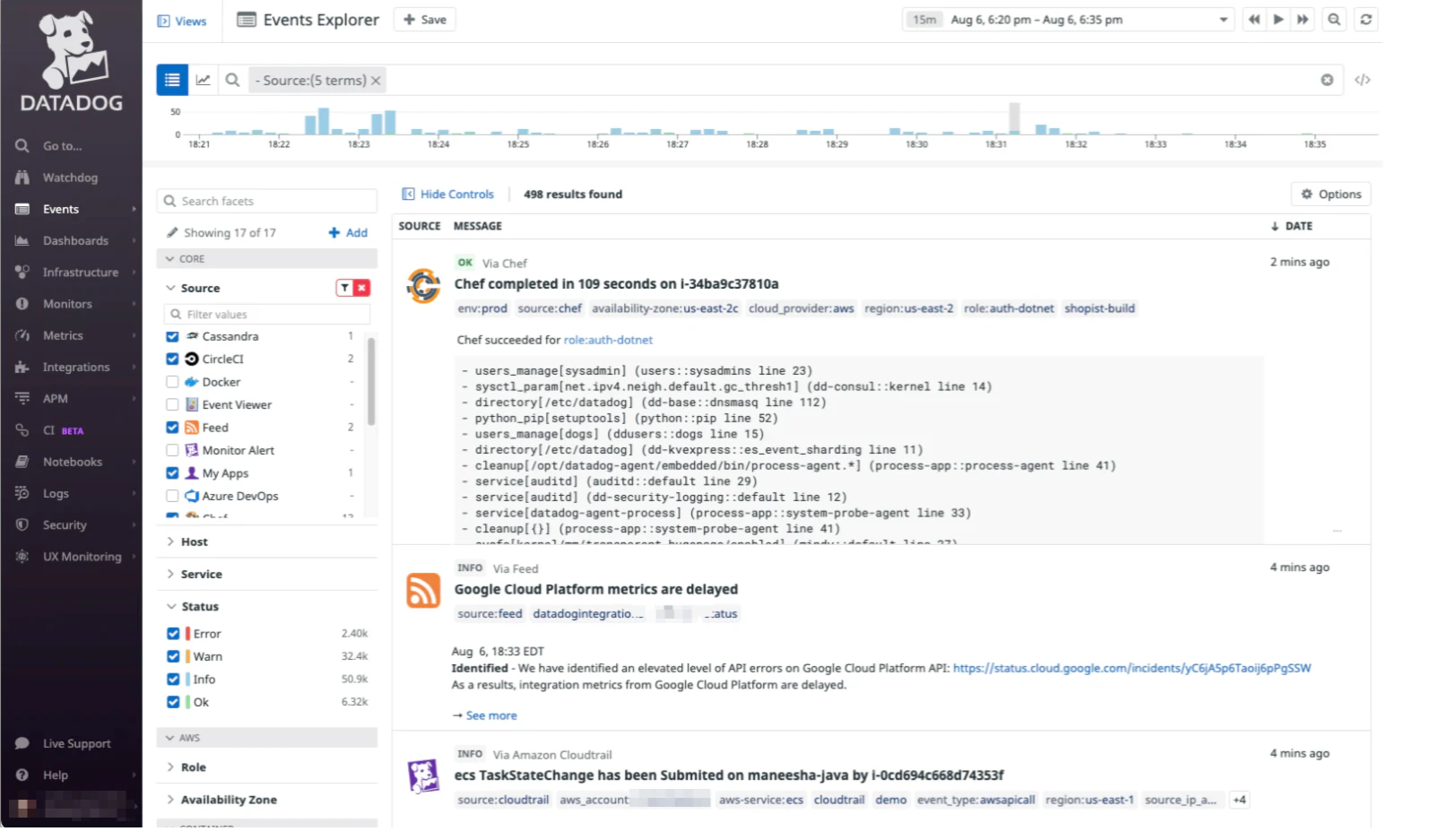The image size is (1439, 840).
Task: Click in the Search facets field
Action: 267,201
